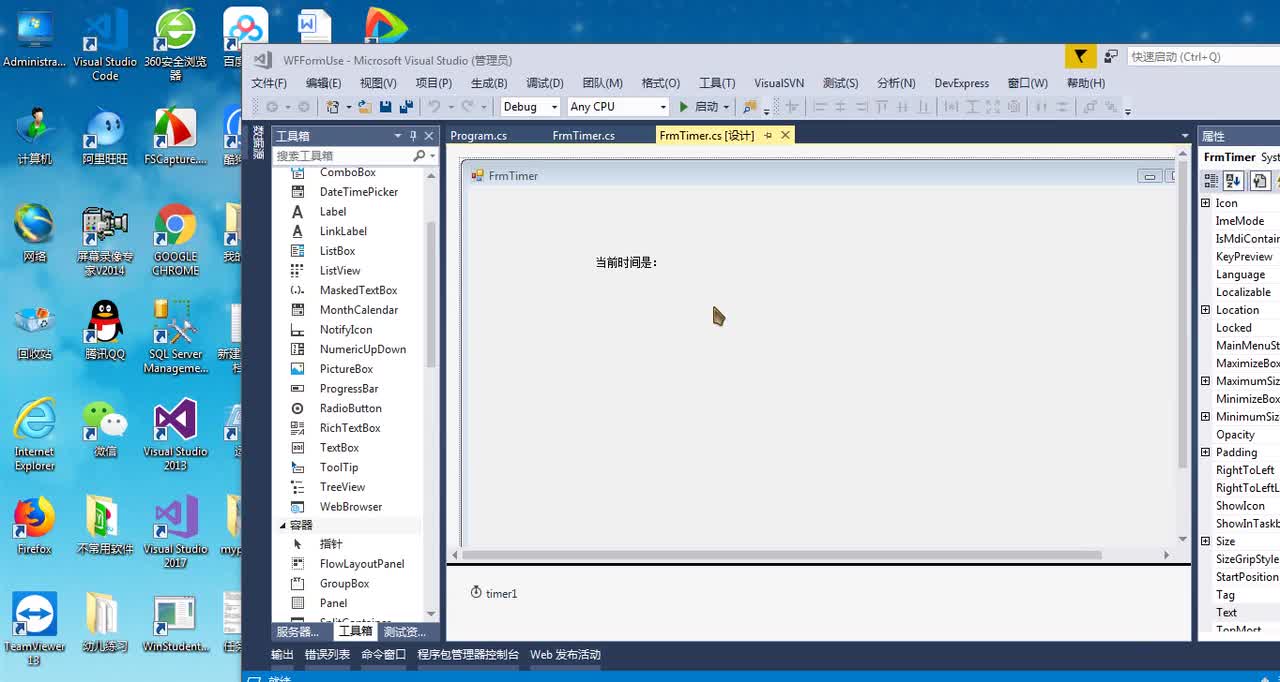Select the timer1 component in tray
The width and height of the screenshot is (1280, 682).
click(x=494, y=593)
